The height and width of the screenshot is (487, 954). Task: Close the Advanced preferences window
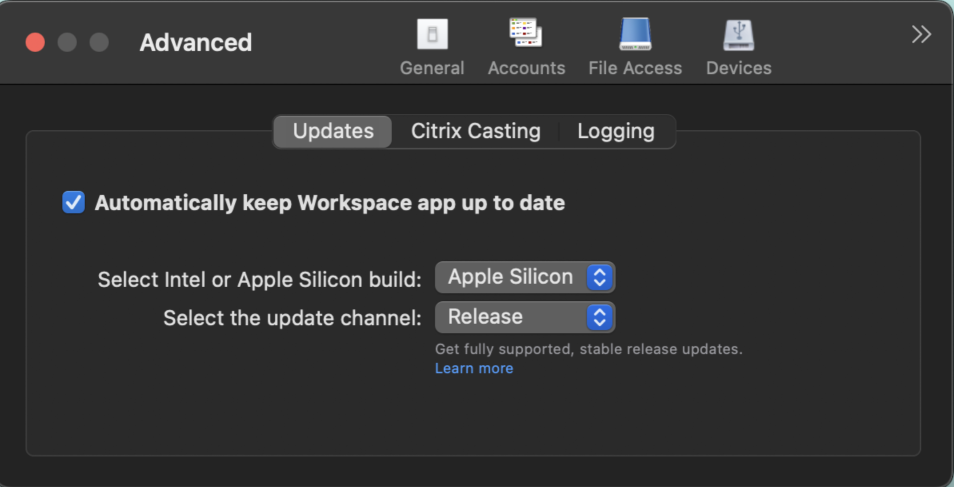tap(35, 43)
